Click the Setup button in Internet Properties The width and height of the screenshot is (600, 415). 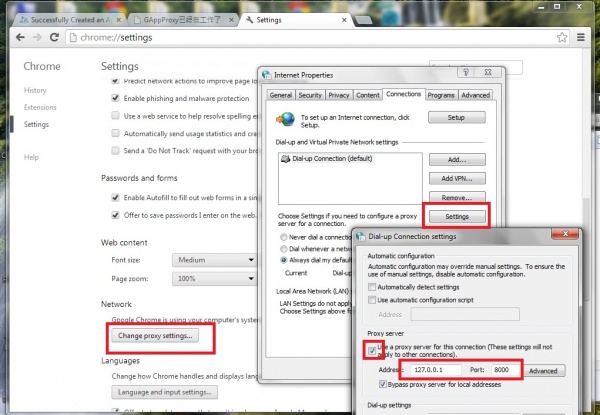(x=457, y=117)
